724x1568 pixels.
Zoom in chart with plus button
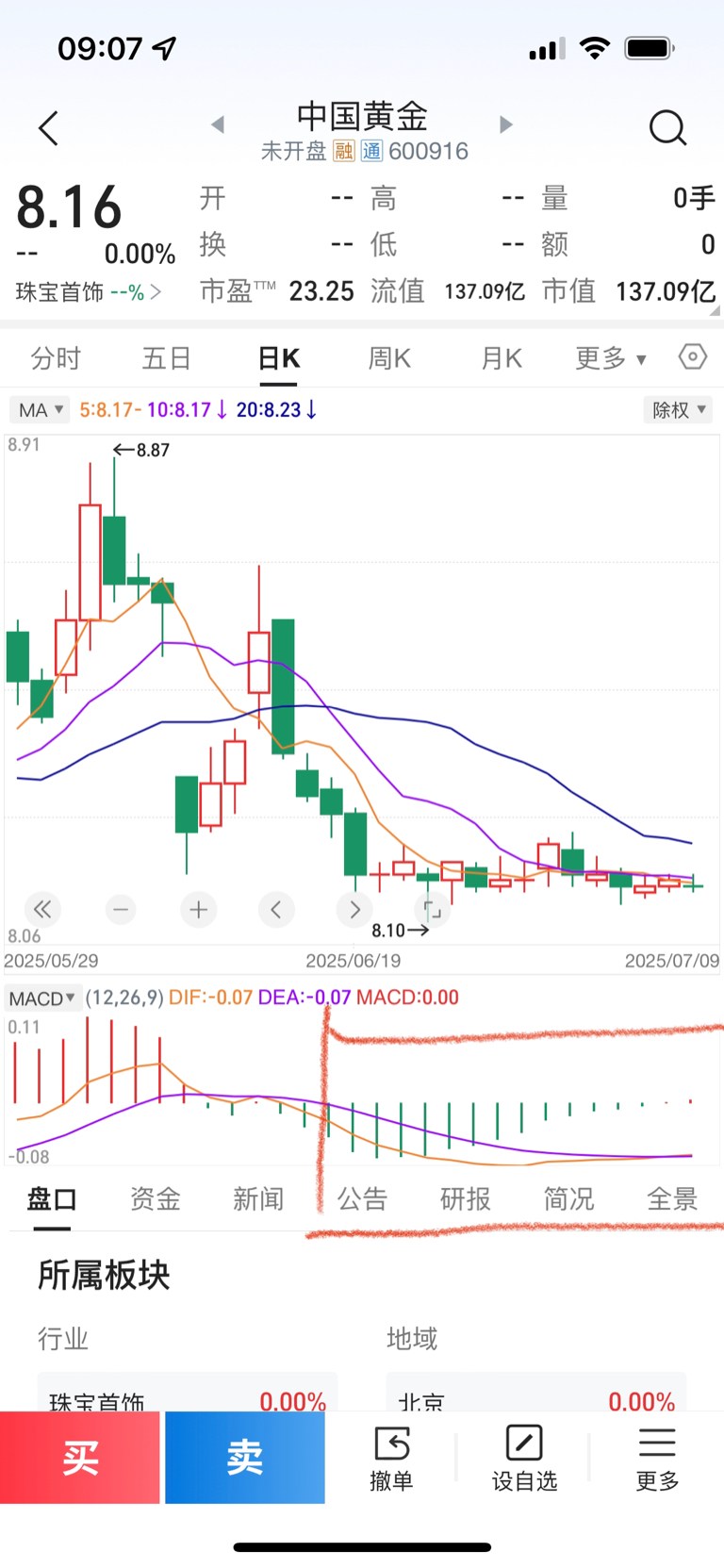198,910
